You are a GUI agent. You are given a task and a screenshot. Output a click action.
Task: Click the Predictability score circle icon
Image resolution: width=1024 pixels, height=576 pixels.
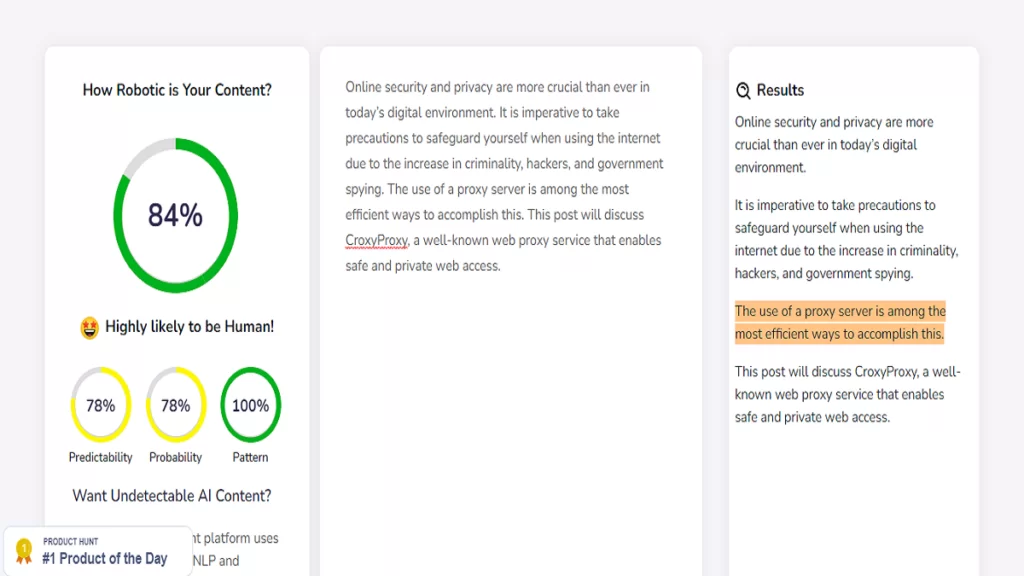coord(99,404)
